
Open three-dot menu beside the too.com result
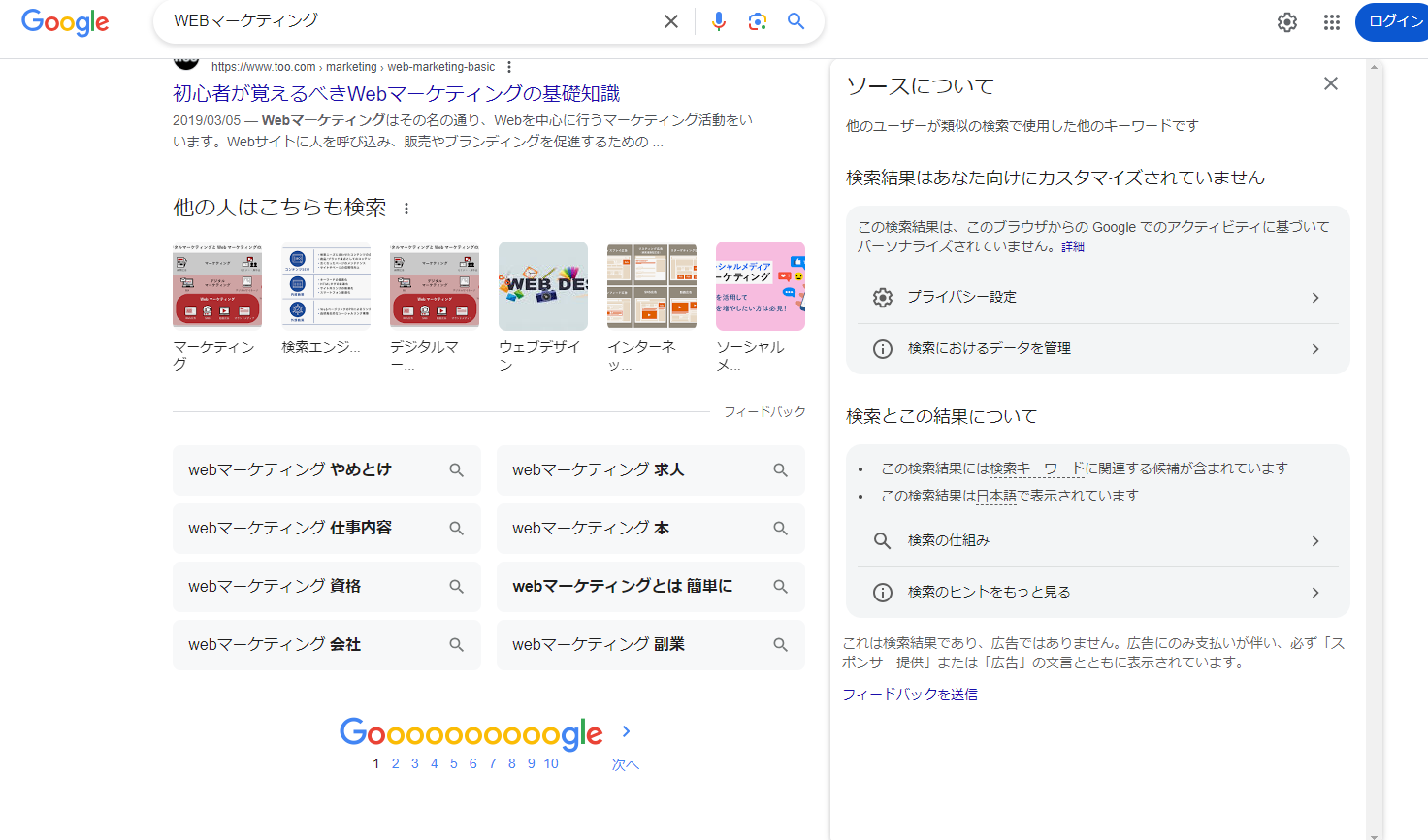point(509,67)
